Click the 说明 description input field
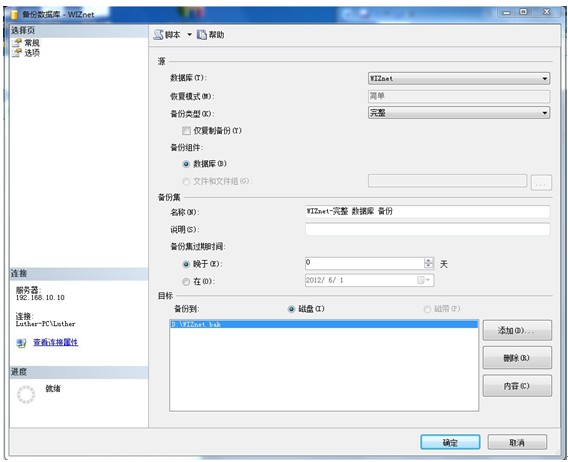Image resolution: width=568 pixels, height=462 pixels. 427,229
